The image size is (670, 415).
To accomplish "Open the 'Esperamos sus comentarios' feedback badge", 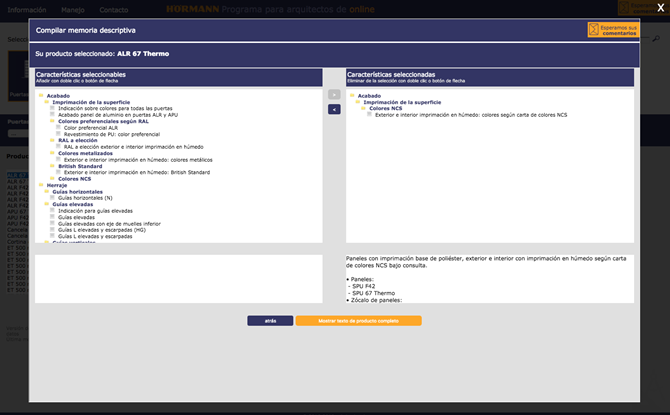I will pos(611,30).
